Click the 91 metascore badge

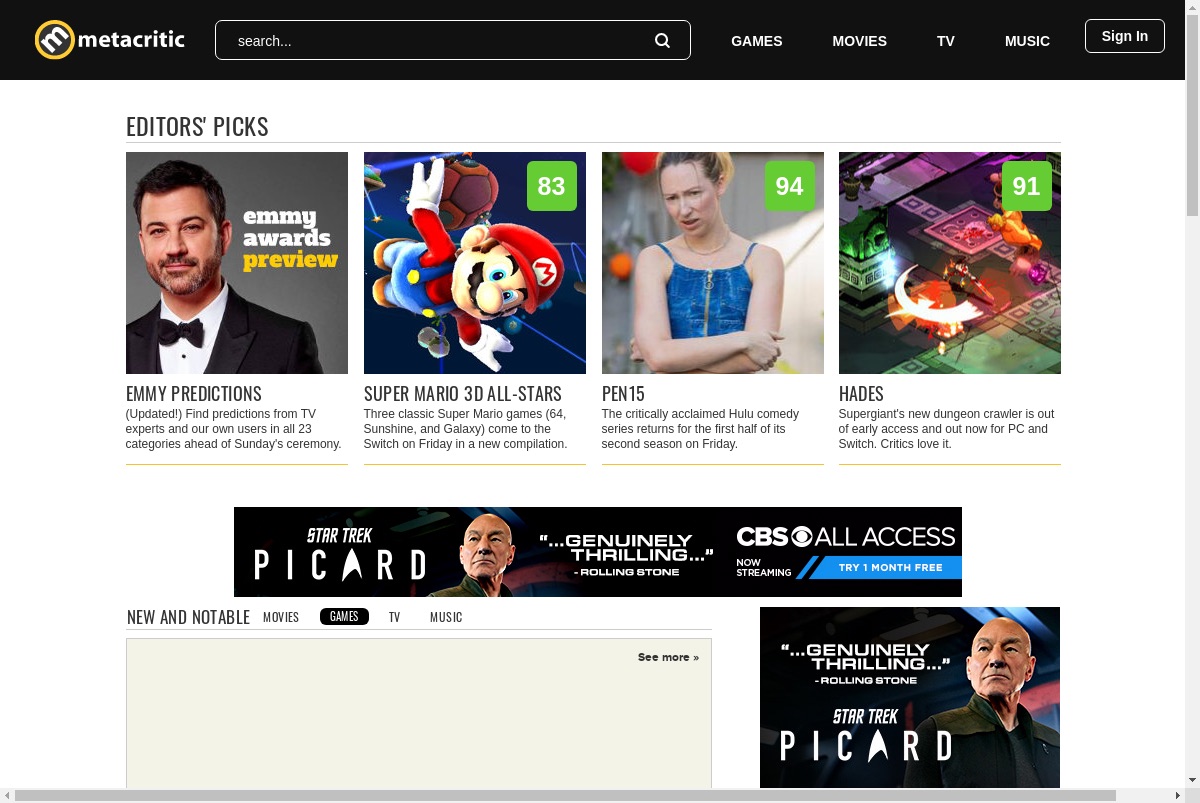pos(1027,186)
